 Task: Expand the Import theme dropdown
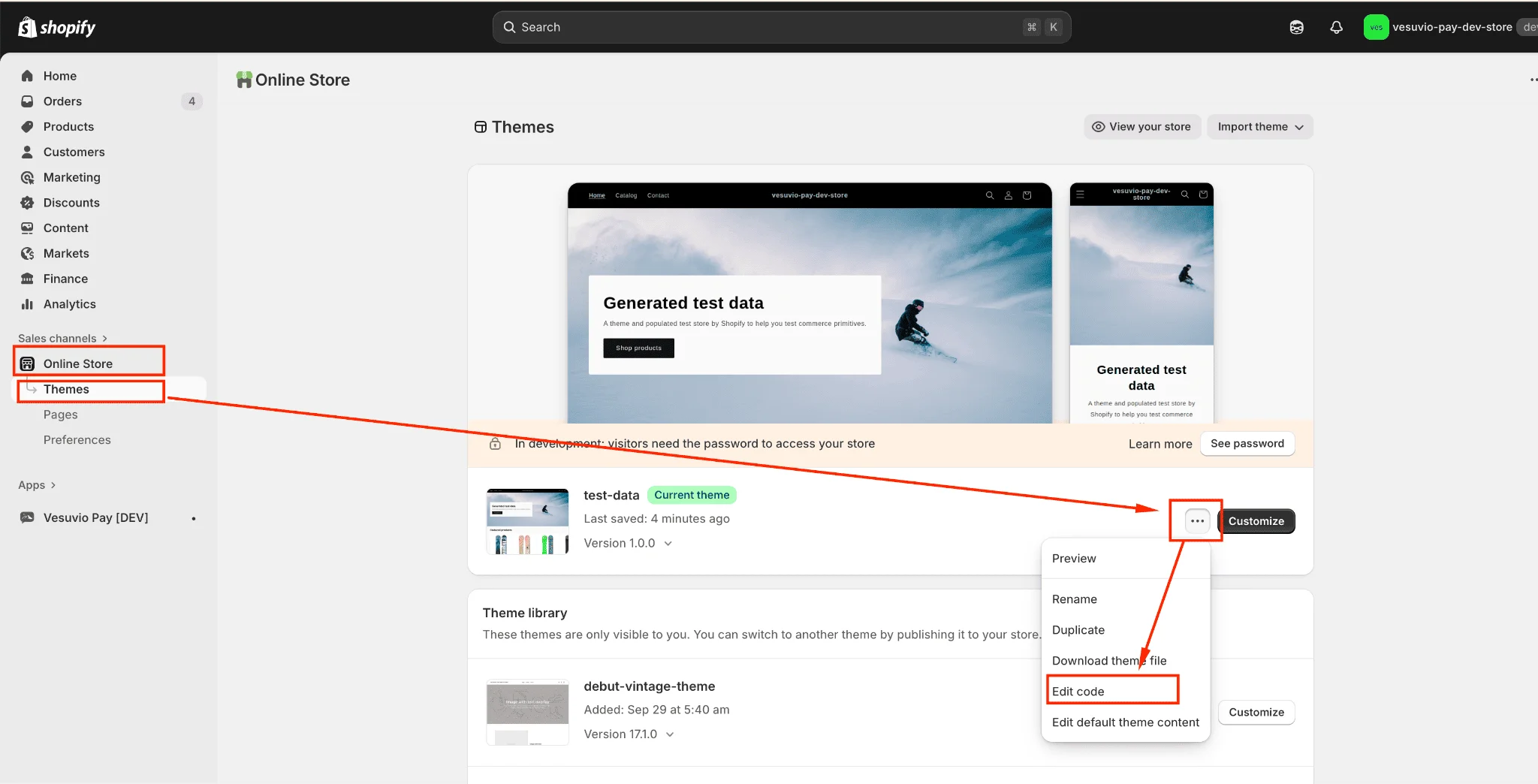click(x=1259, y=127)
